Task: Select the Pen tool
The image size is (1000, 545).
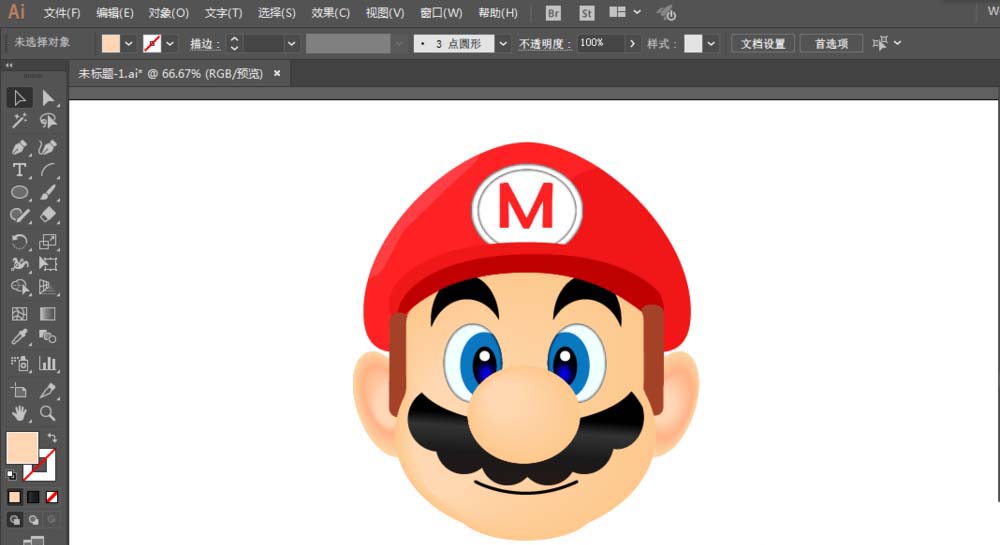Action: (x=19, y=147)
